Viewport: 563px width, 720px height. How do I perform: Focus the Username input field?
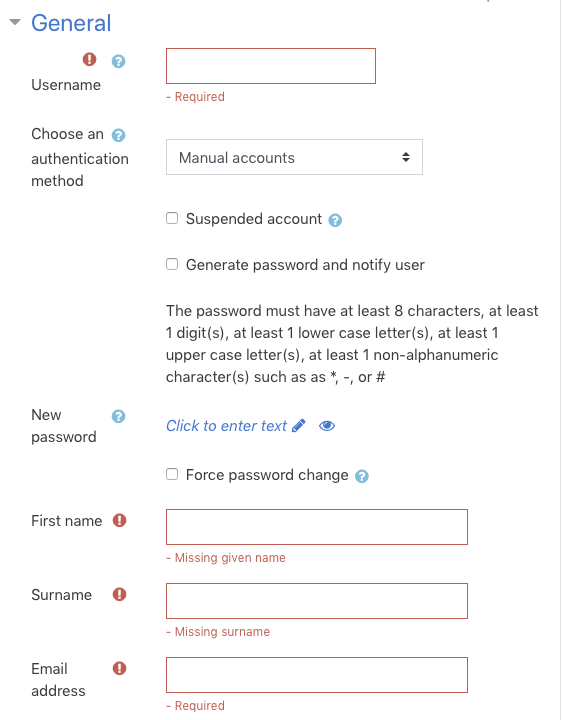coord(271,66)
